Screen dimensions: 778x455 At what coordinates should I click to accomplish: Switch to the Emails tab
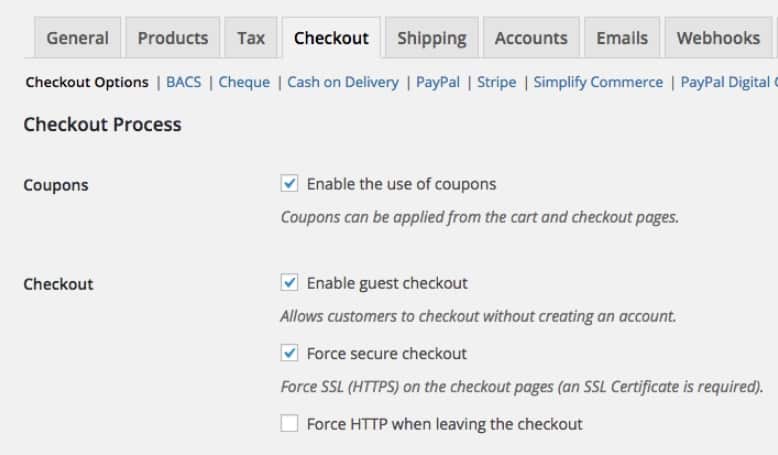coord(622,38)
